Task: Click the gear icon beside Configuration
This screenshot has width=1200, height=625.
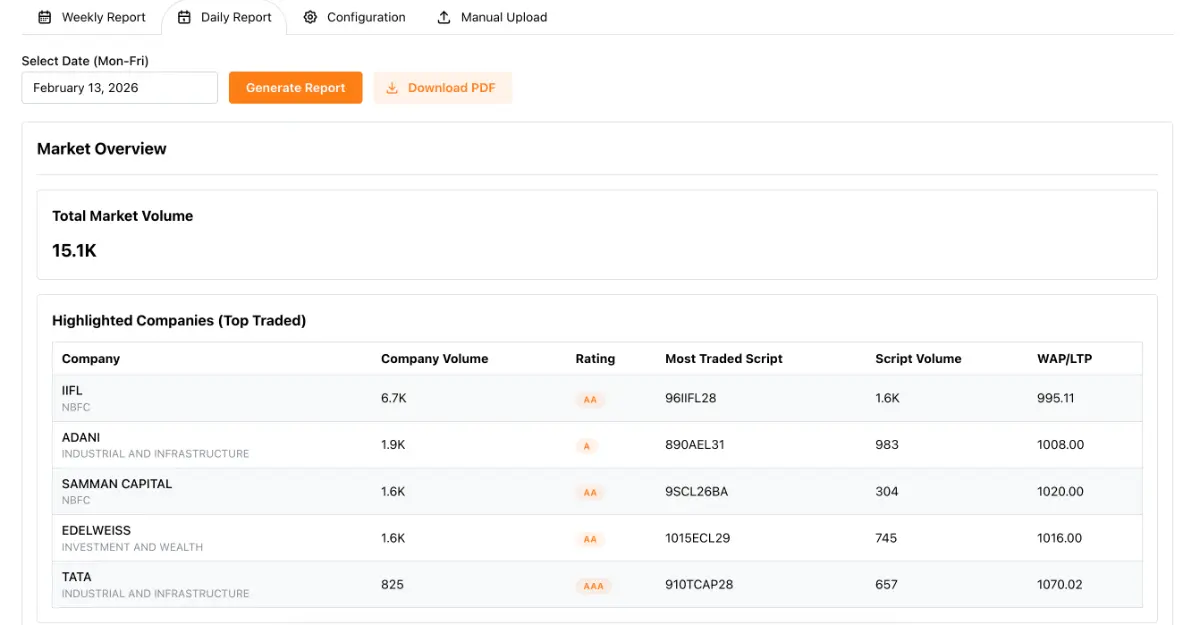Action: tap(310, 17)
